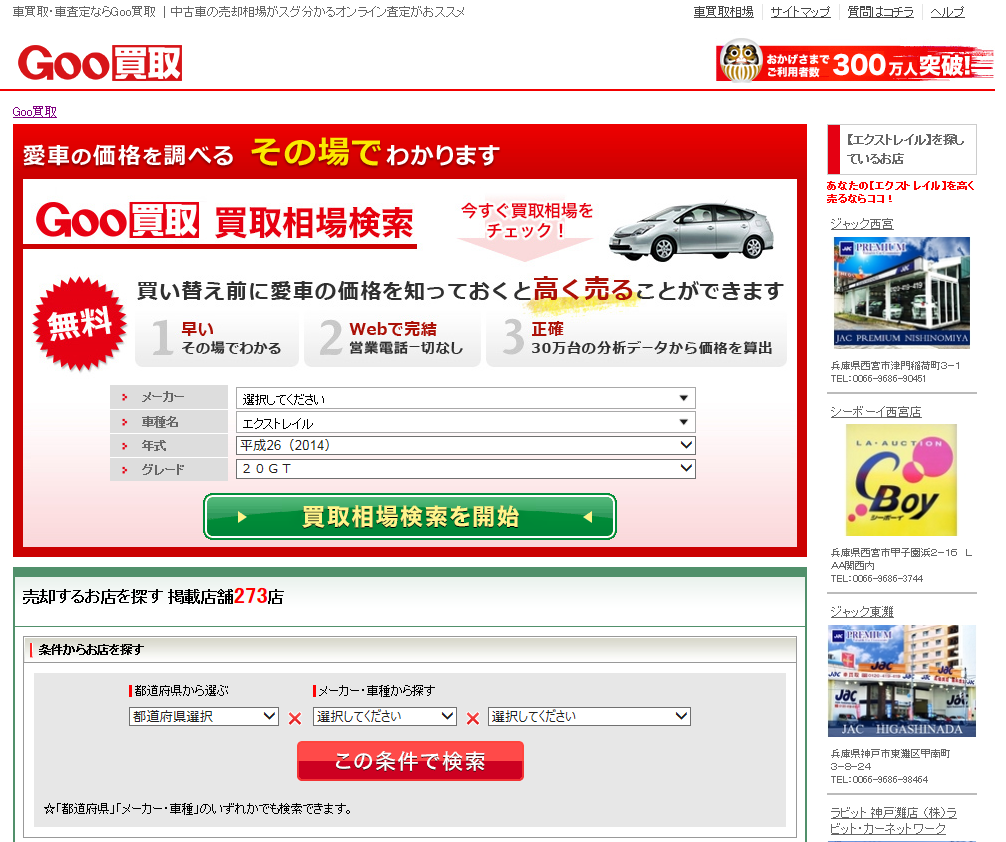Open the サイトマップ link
This screenshot has width=1006, height=842.
800,12
